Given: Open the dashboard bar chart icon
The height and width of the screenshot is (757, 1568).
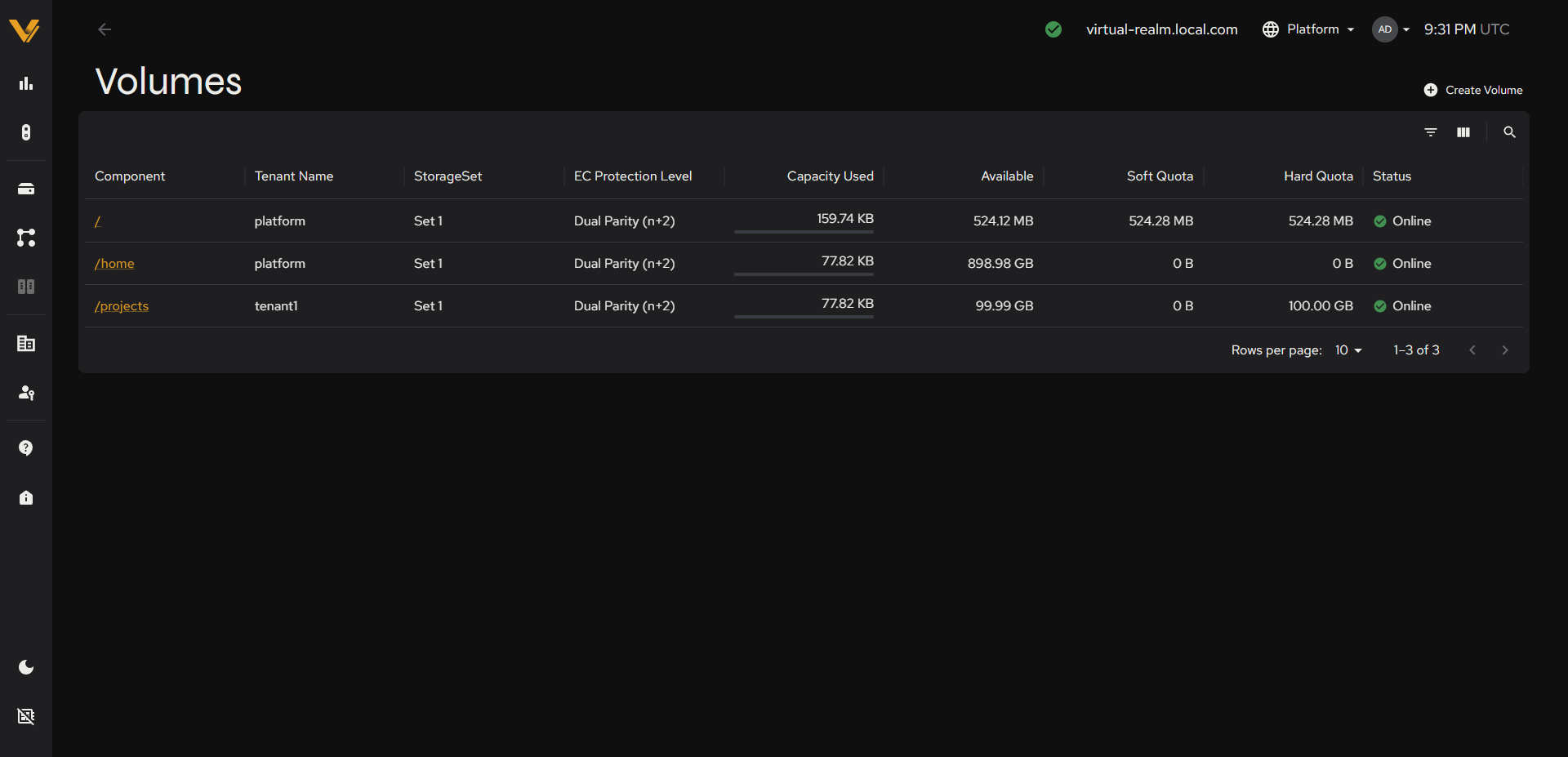Looking at the screenshot, I should coord(26,83).
